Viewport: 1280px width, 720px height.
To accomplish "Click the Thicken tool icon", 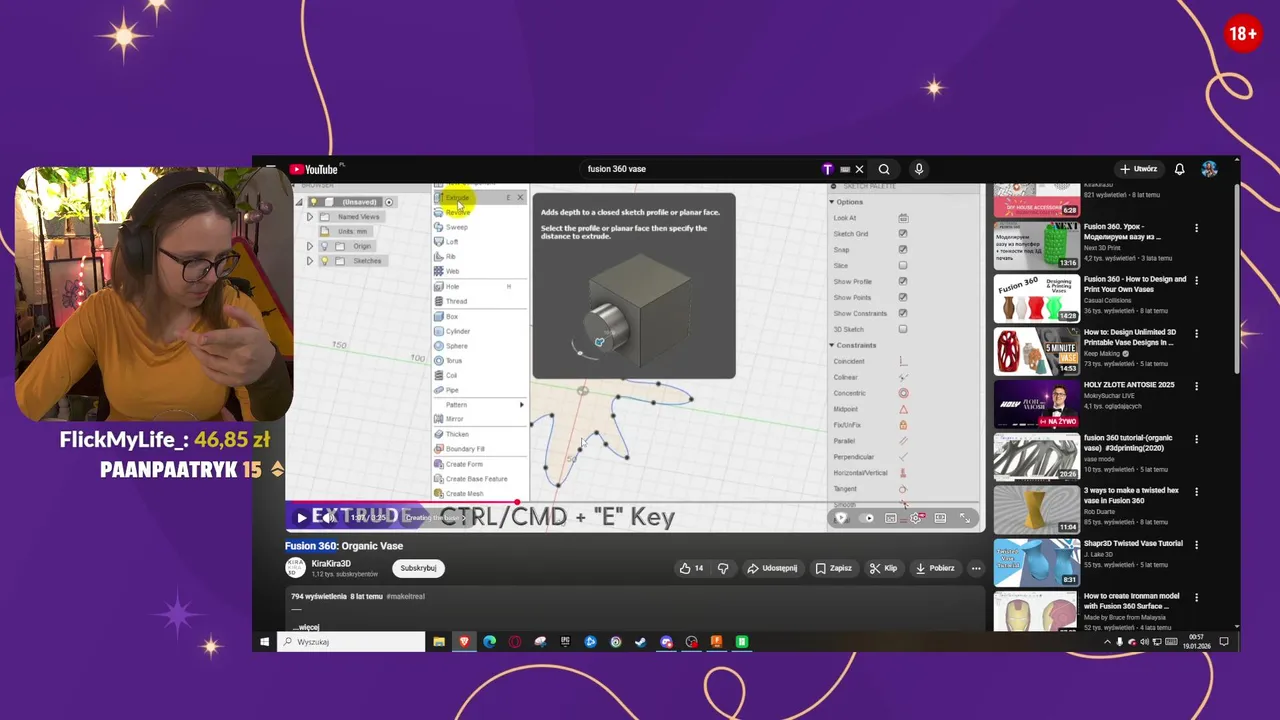I will tap(438, 434).
